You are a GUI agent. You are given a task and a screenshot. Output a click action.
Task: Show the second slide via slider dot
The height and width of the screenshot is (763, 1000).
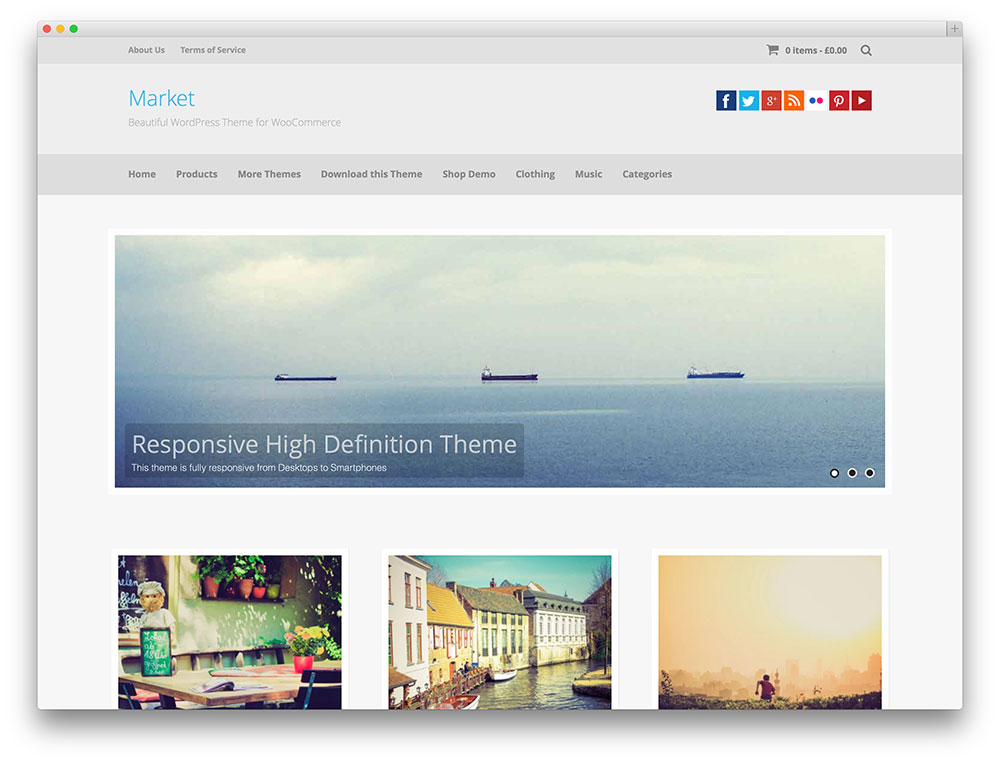tap(852, 473)
